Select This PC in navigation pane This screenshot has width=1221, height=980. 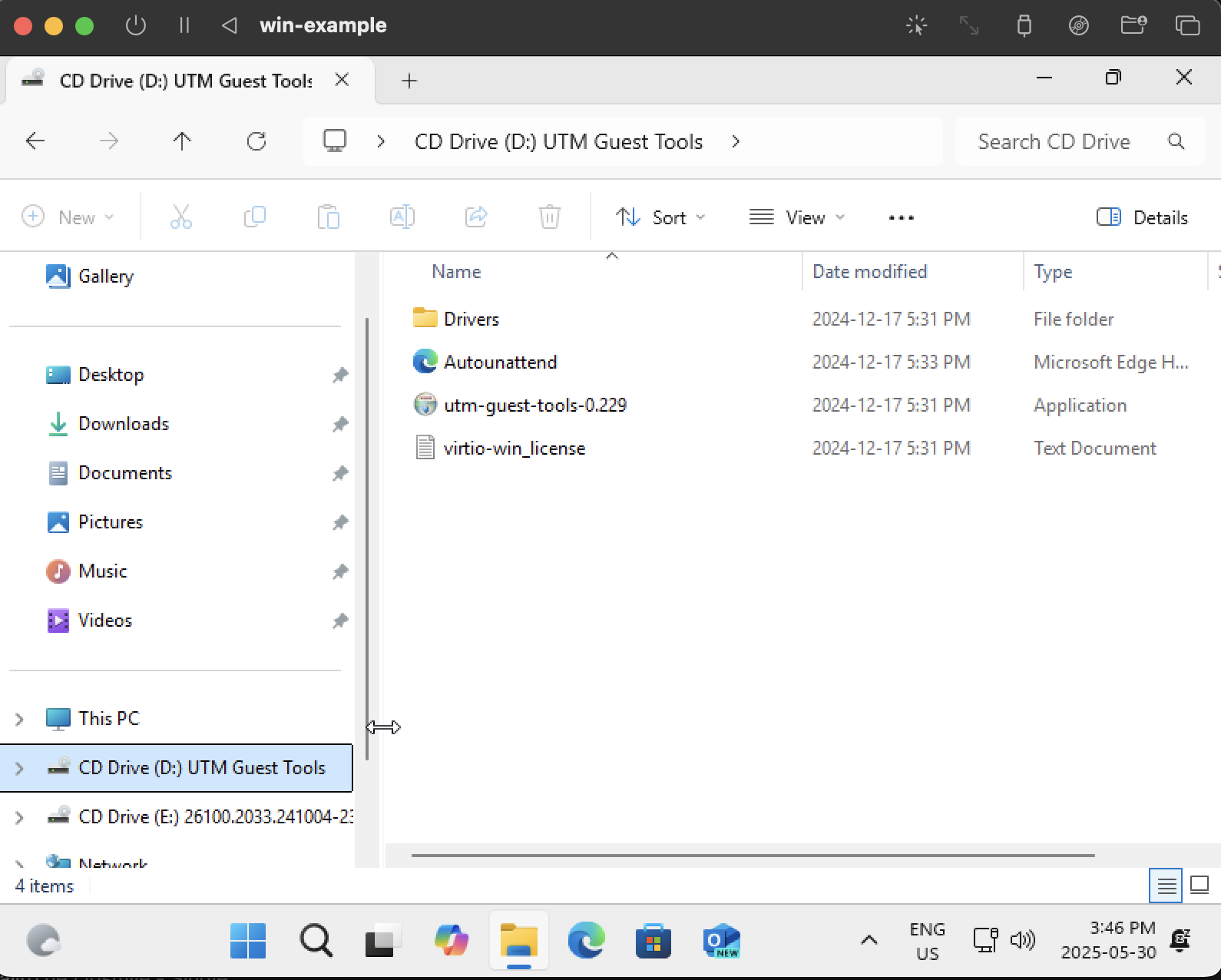(109, 719)
